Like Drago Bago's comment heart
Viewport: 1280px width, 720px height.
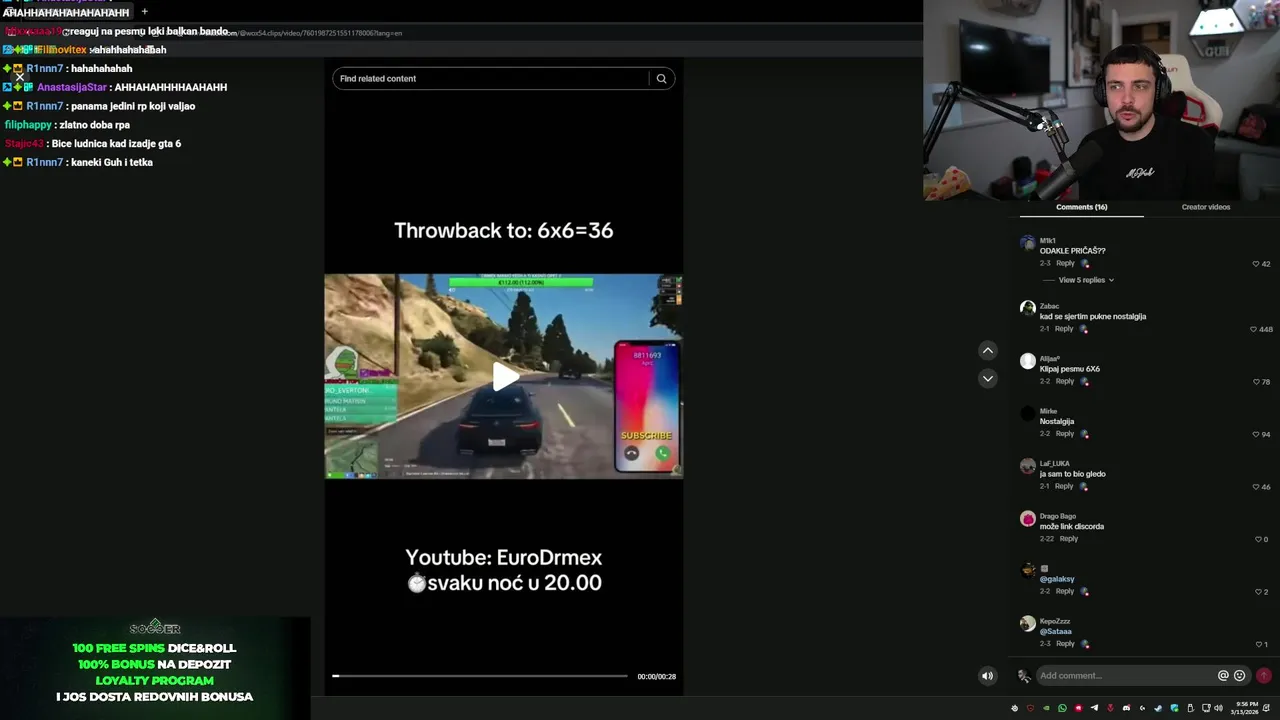(x=1259, y=539)
